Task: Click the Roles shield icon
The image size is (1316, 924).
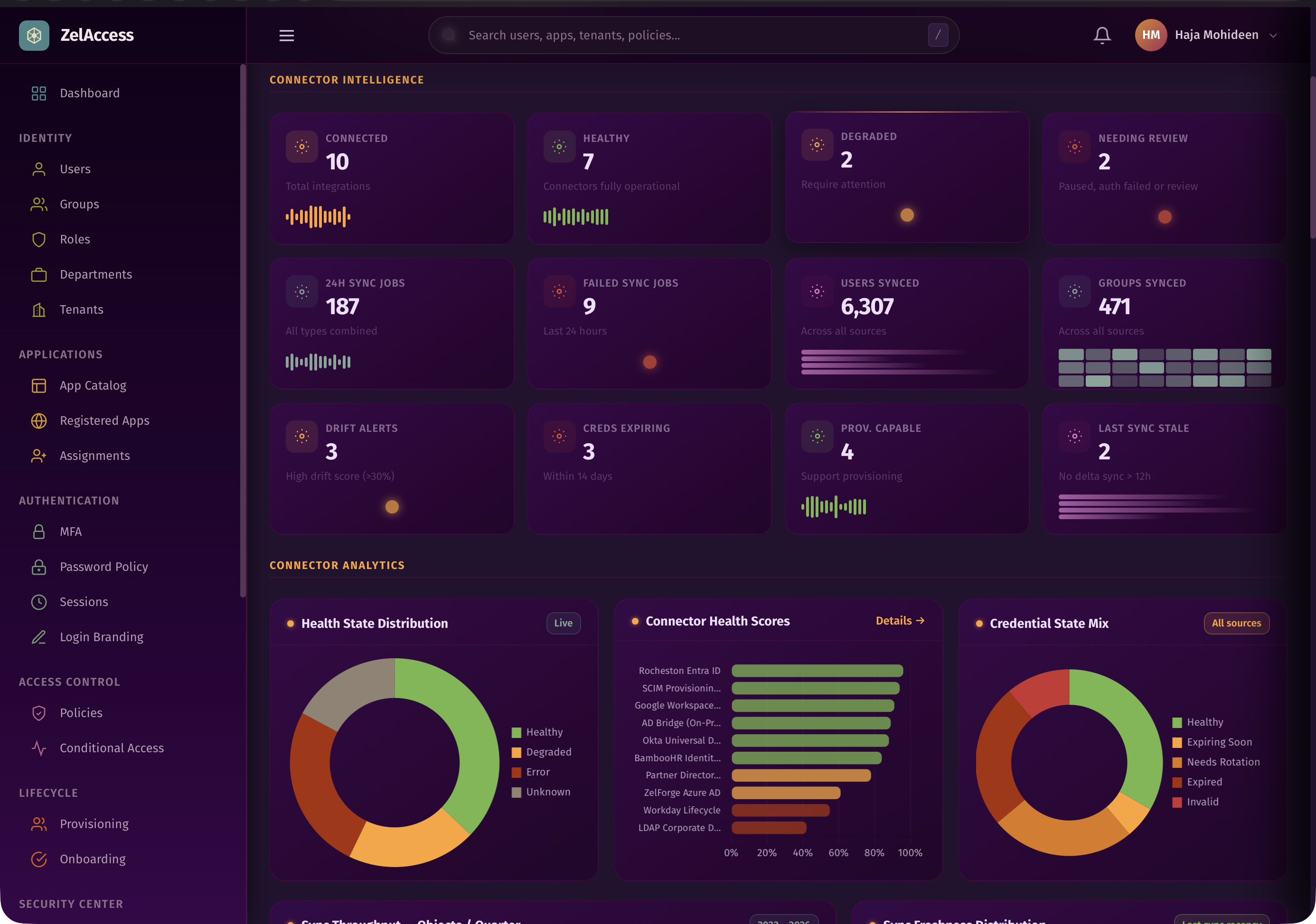Action: tap(38, 240)
